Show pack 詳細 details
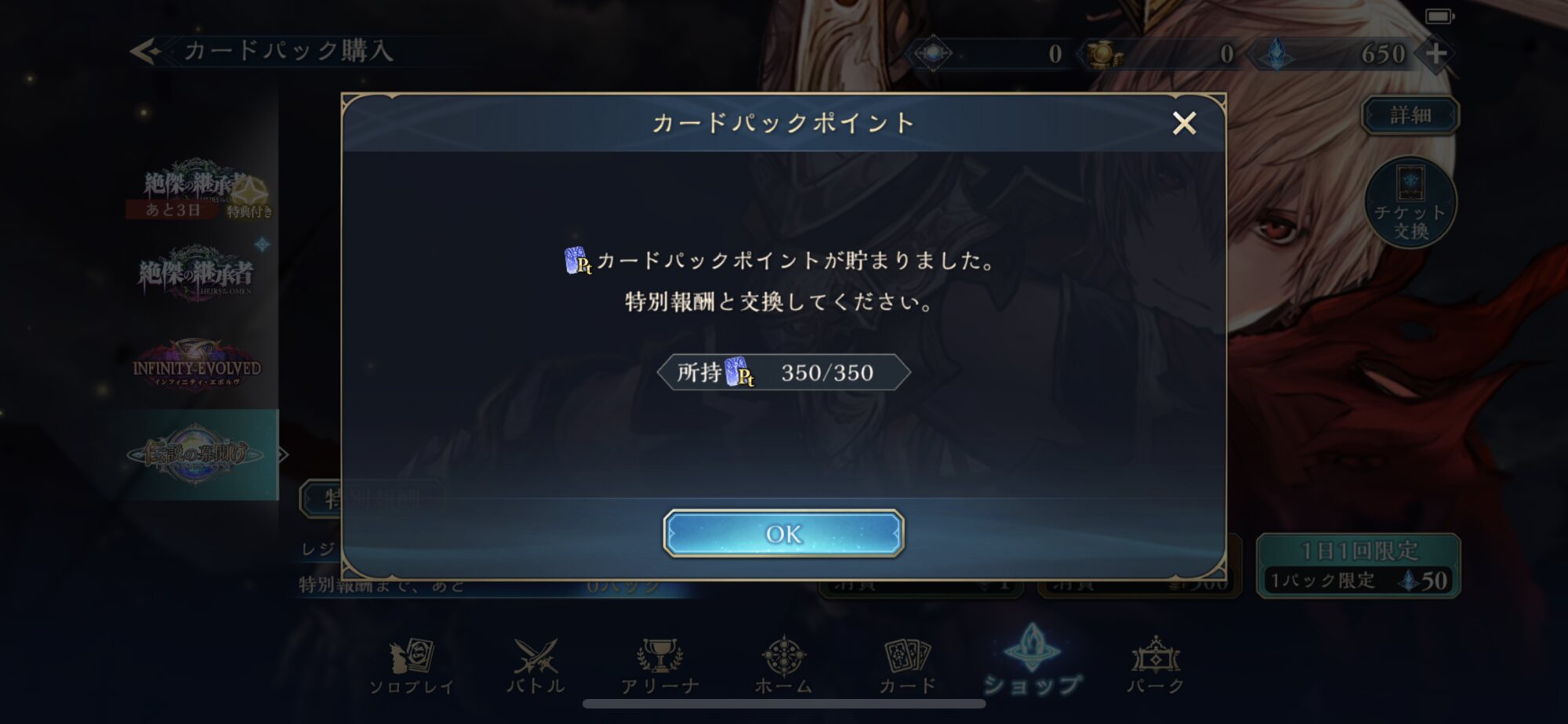 [1410, 115]
